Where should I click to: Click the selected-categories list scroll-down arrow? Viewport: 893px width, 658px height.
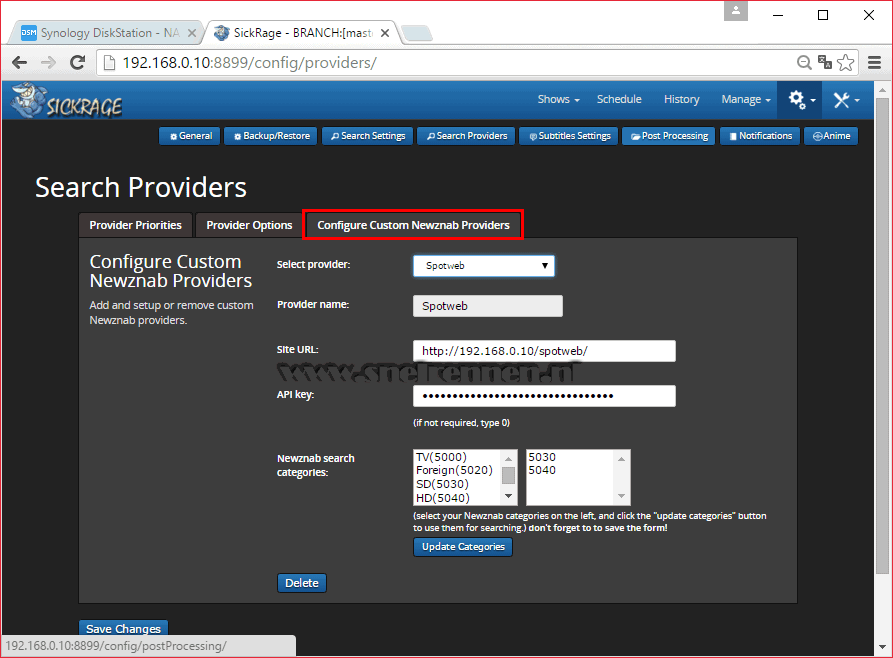click(x=621, y=497)
